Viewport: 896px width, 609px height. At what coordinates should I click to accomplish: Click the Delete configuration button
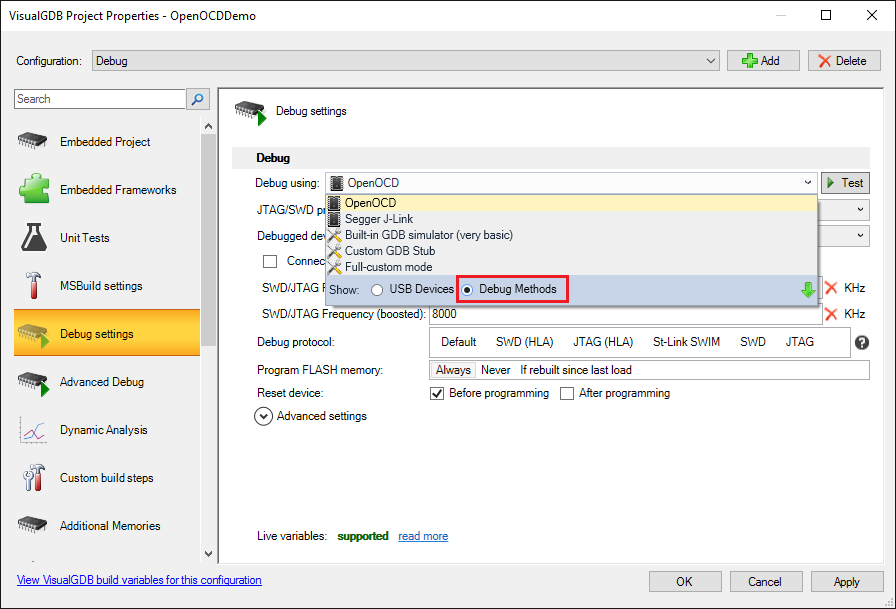[x=844, y=61]
